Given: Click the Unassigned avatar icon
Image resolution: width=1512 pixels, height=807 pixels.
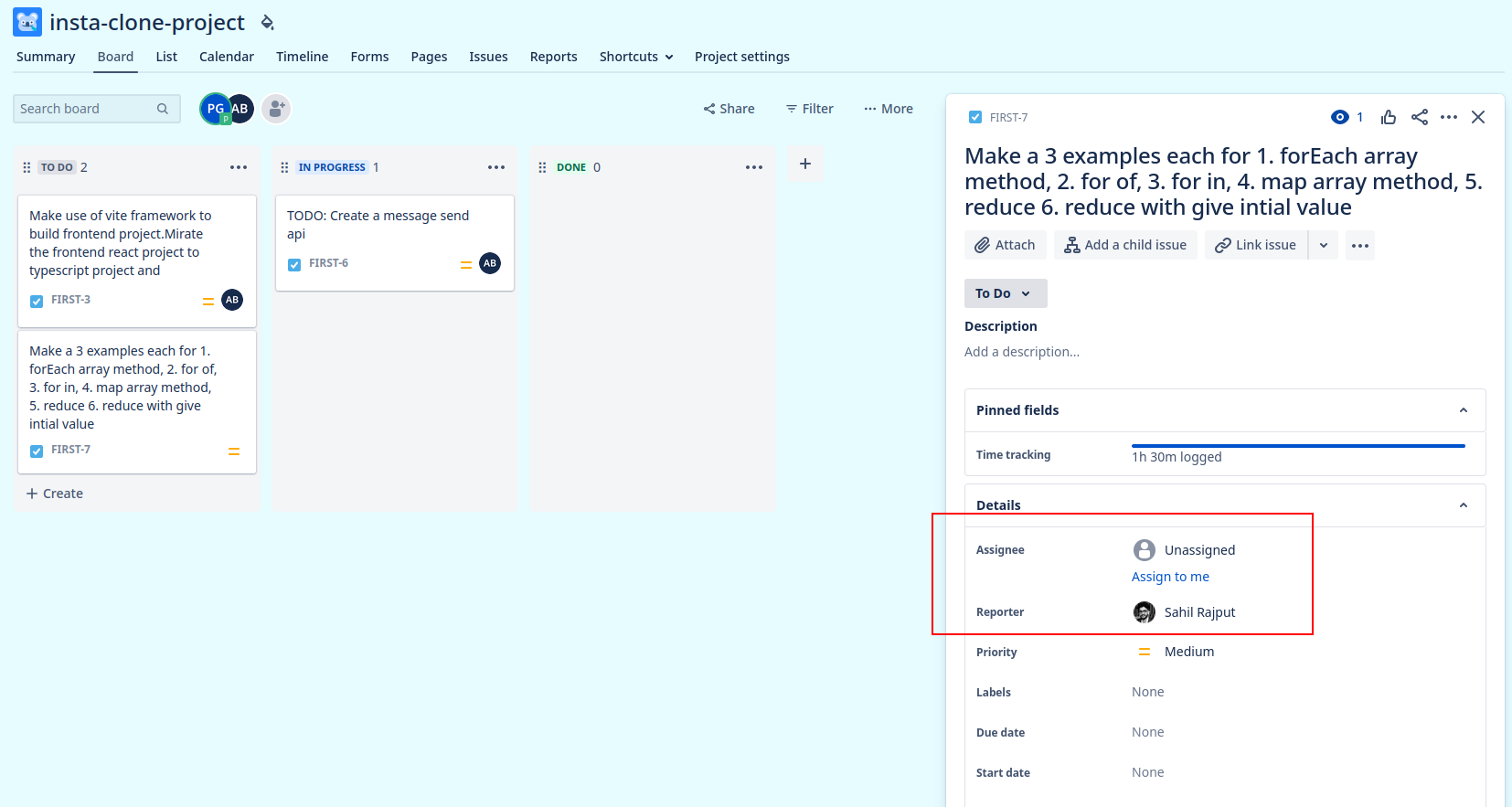Looking at the screenshot, I should (x=1145, y=549).
